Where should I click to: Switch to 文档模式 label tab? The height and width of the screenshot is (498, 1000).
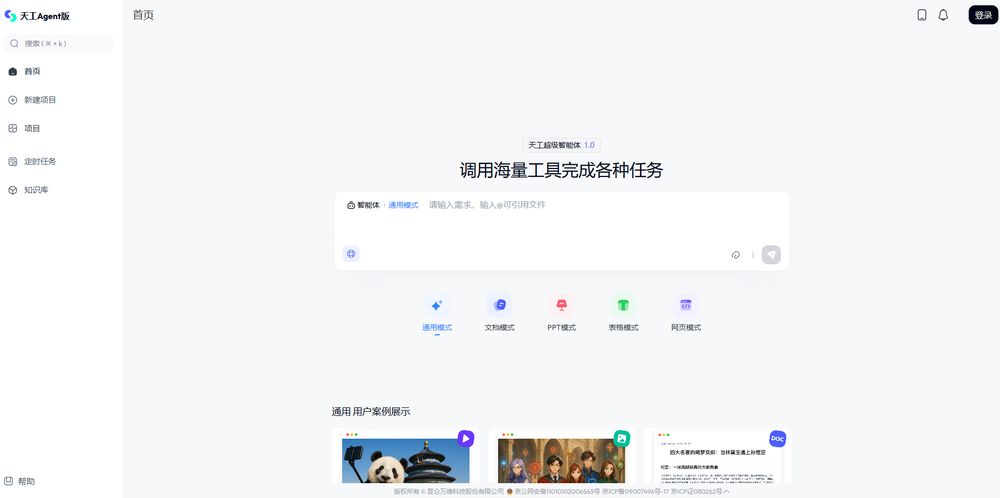click(499, 328)
